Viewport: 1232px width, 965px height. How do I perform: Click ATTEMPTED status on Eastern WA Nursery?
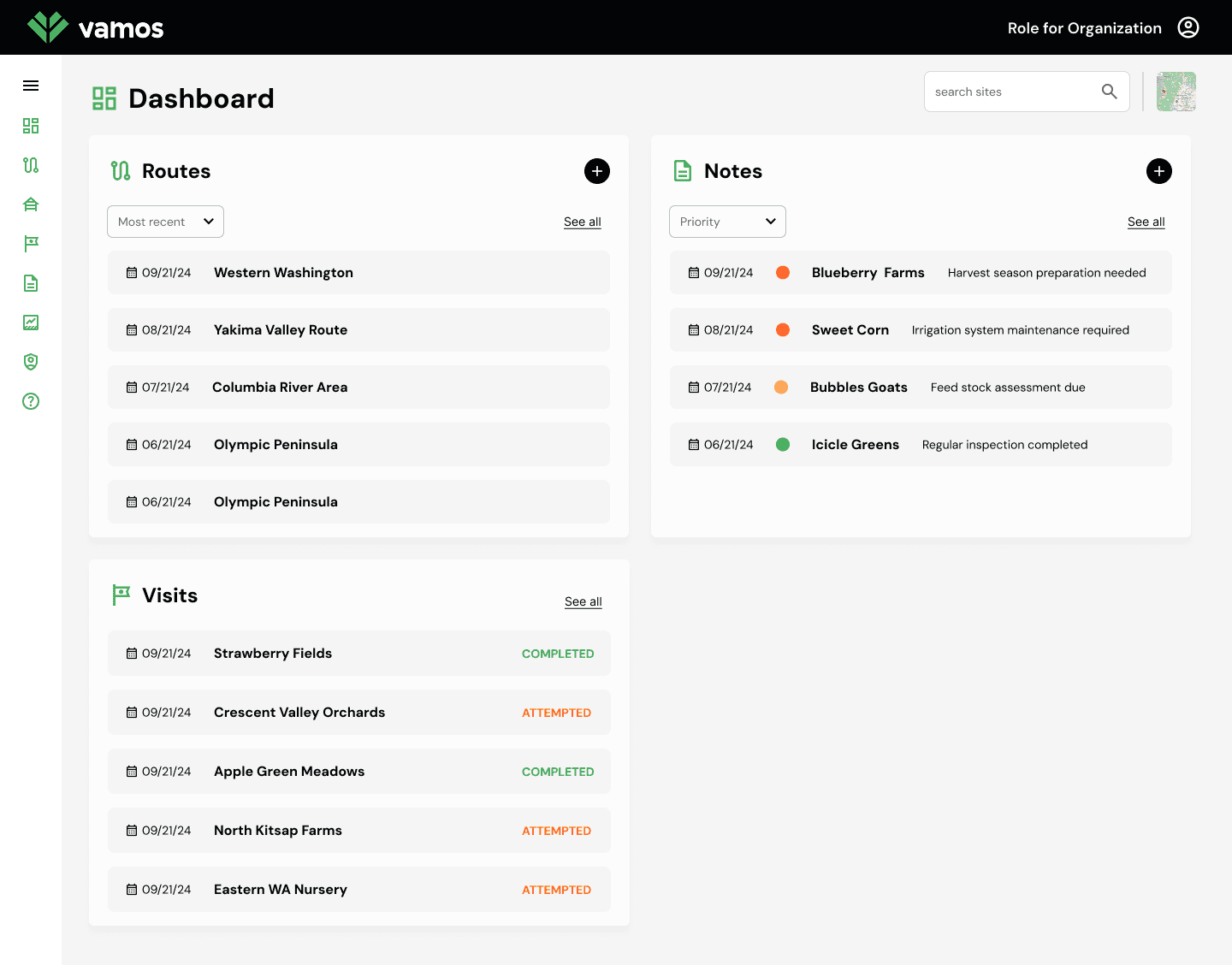tap(557, 890)
